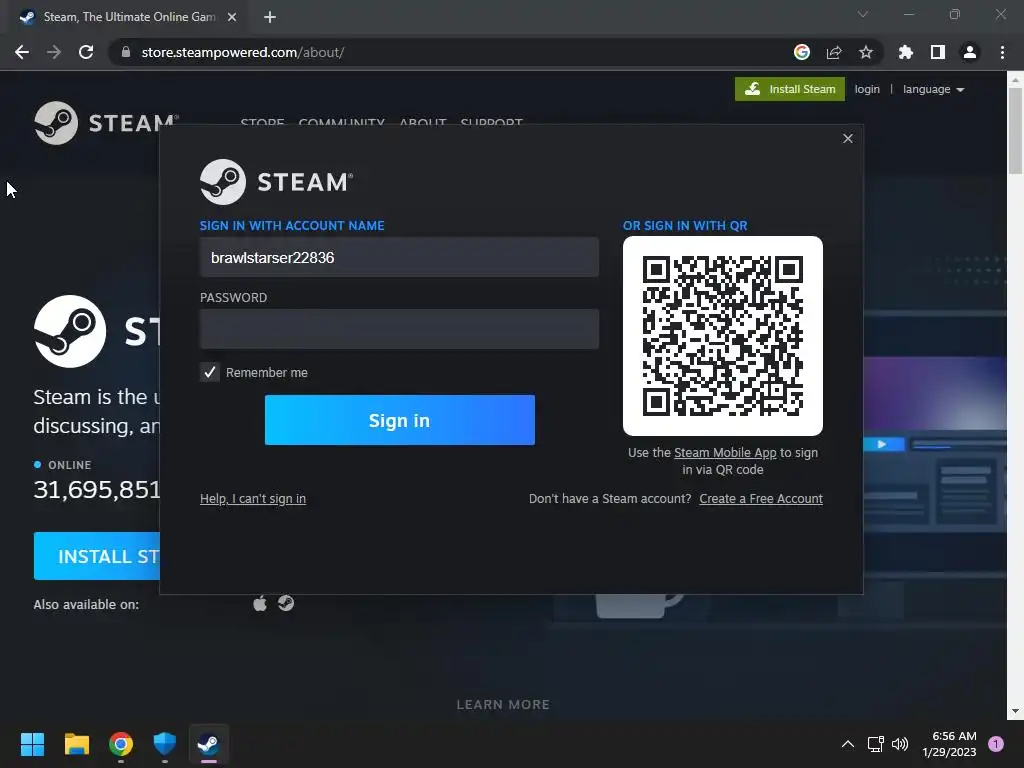Click the QR code image

click(x=723, y=336)
